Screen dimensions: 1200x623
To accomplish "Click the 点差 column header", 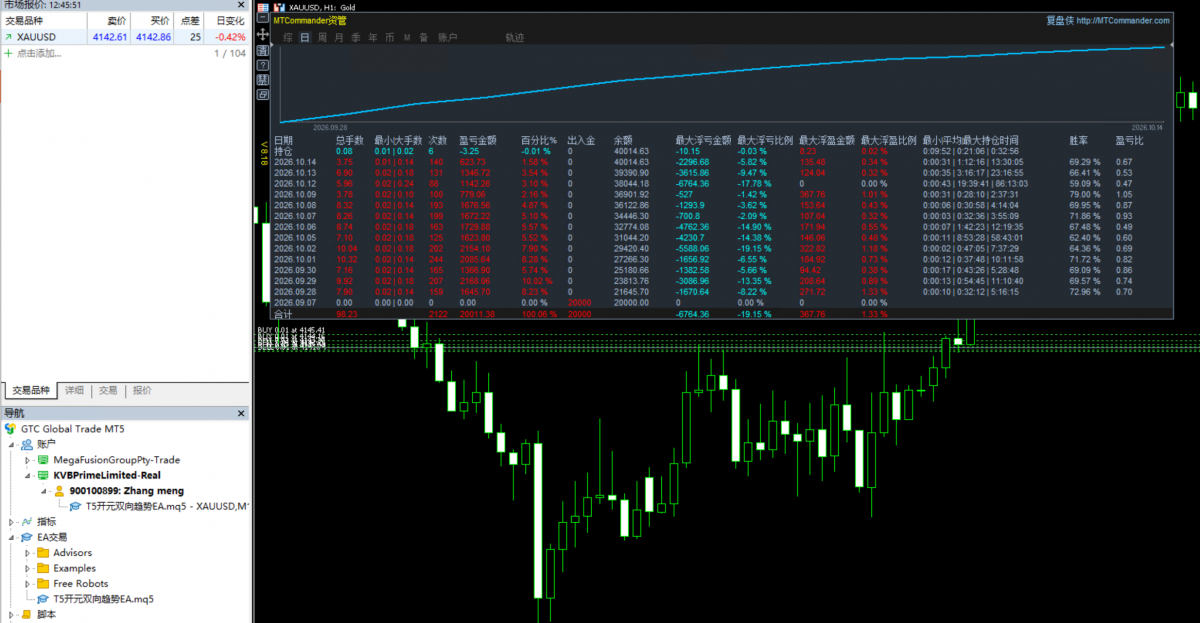I will [189, 20].
